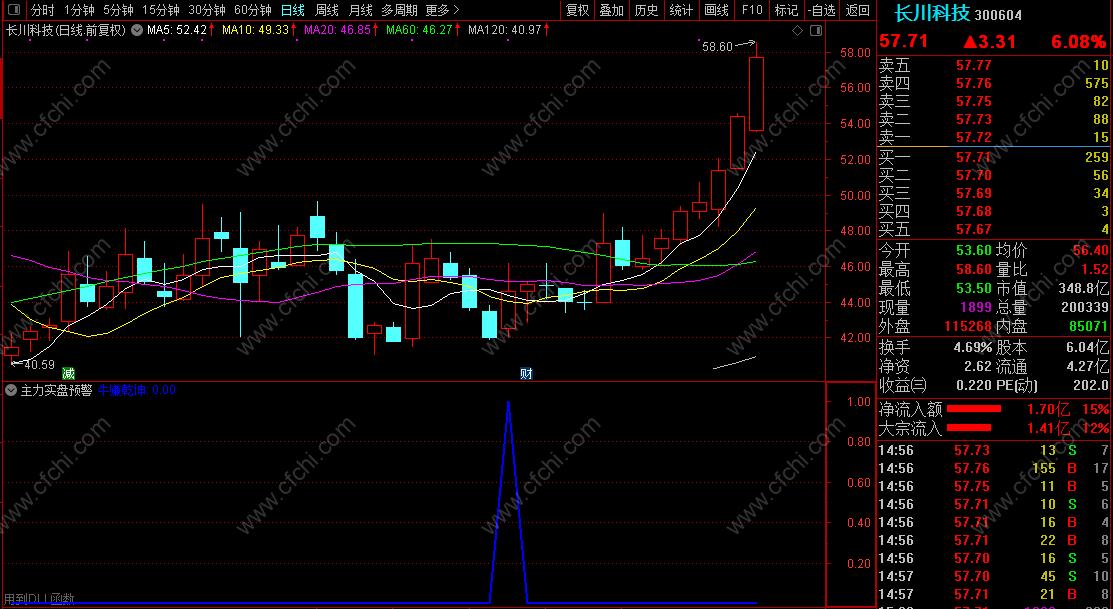The width and height of the screenshot is (1113, 609).
Task: Click the 14:56 trade at 57.76 with 155 volume
Action: tap(994, 468)
